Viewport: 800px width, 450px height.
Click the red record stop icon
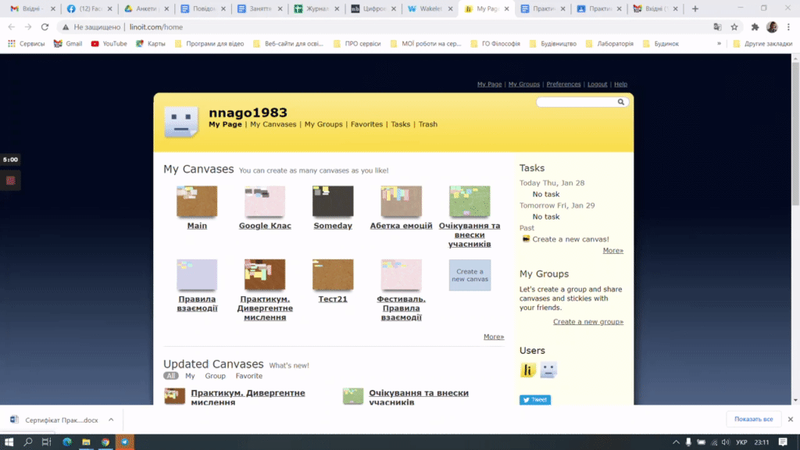point(11,180)
